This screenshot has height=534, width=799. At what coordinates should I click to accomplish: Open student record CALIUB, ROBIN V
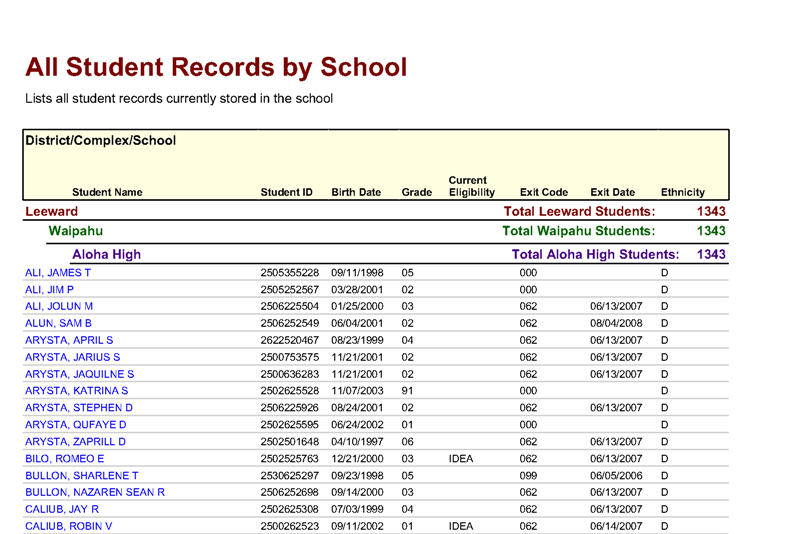pos(69,526)
